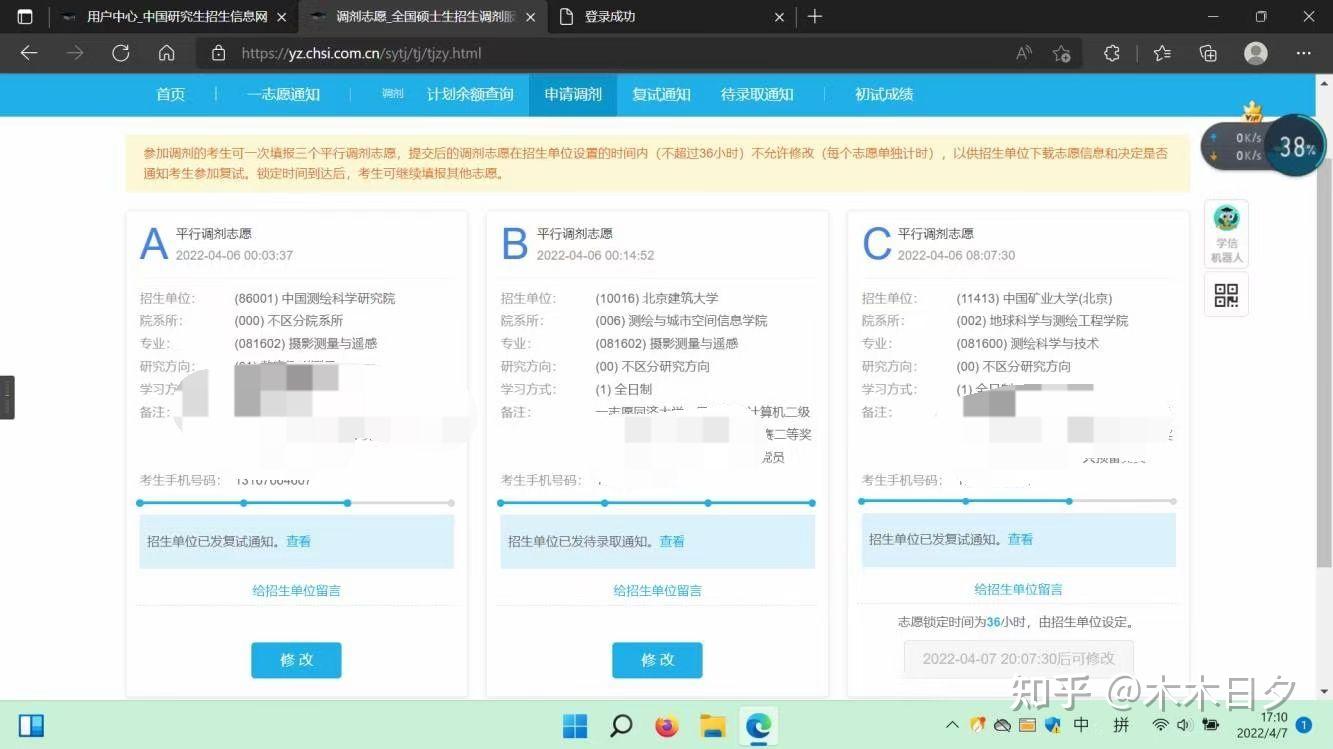Viewport: 1333px width, 749px height.
Task: Select the 申请调剂 navigation item
Action: click(573, 94)
